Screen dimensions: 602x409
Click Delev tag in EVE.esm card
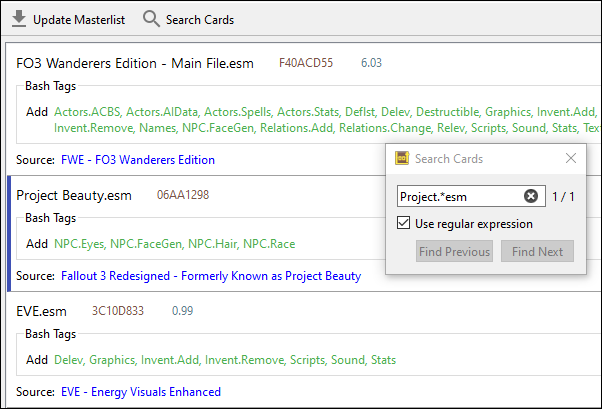[68, 360]
